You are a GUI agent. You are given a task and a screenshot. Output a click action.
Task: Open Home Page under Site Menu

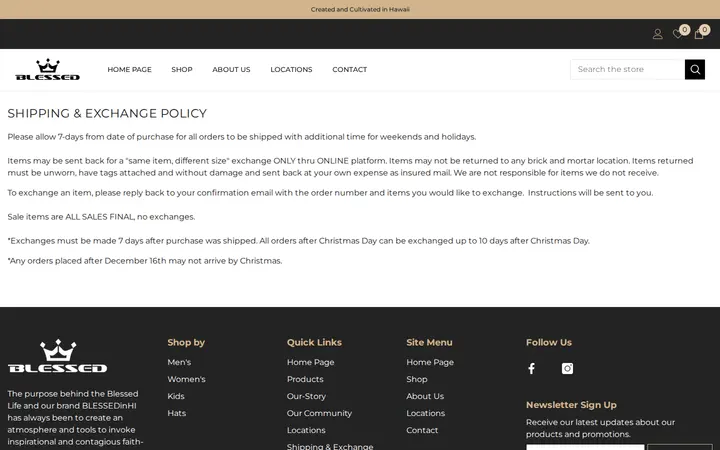coord(430,362)
